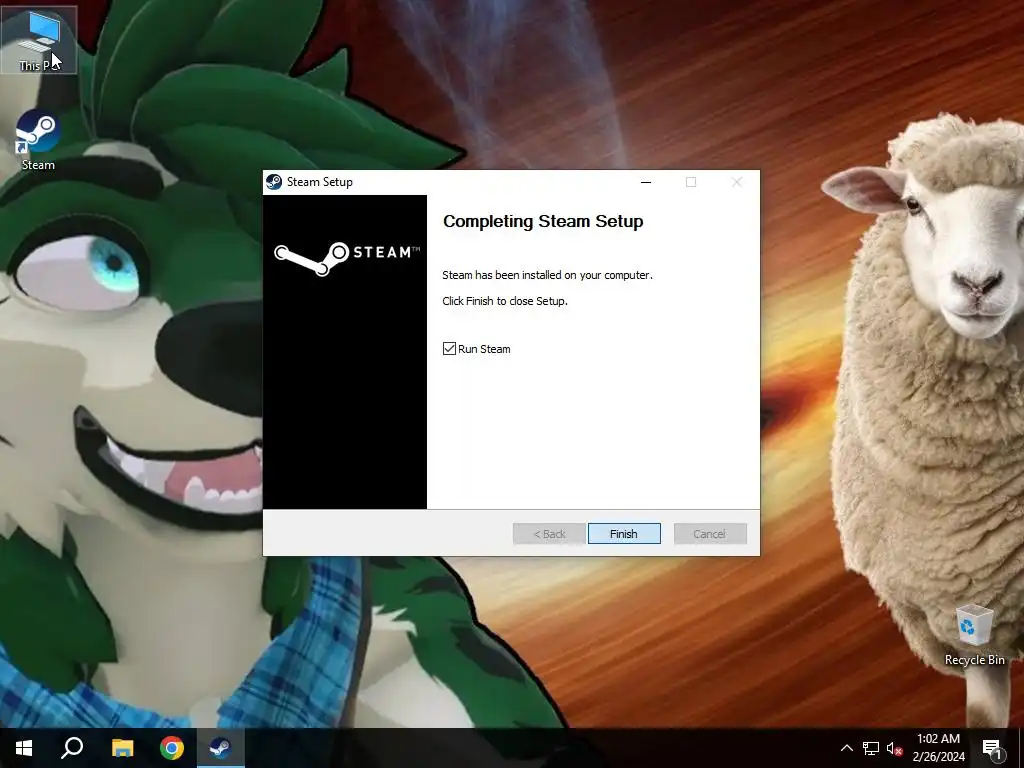The height and width of the screenshot is (768, 1024).
Task: Open the muted volume tray icon
Action: coord(894,748)
